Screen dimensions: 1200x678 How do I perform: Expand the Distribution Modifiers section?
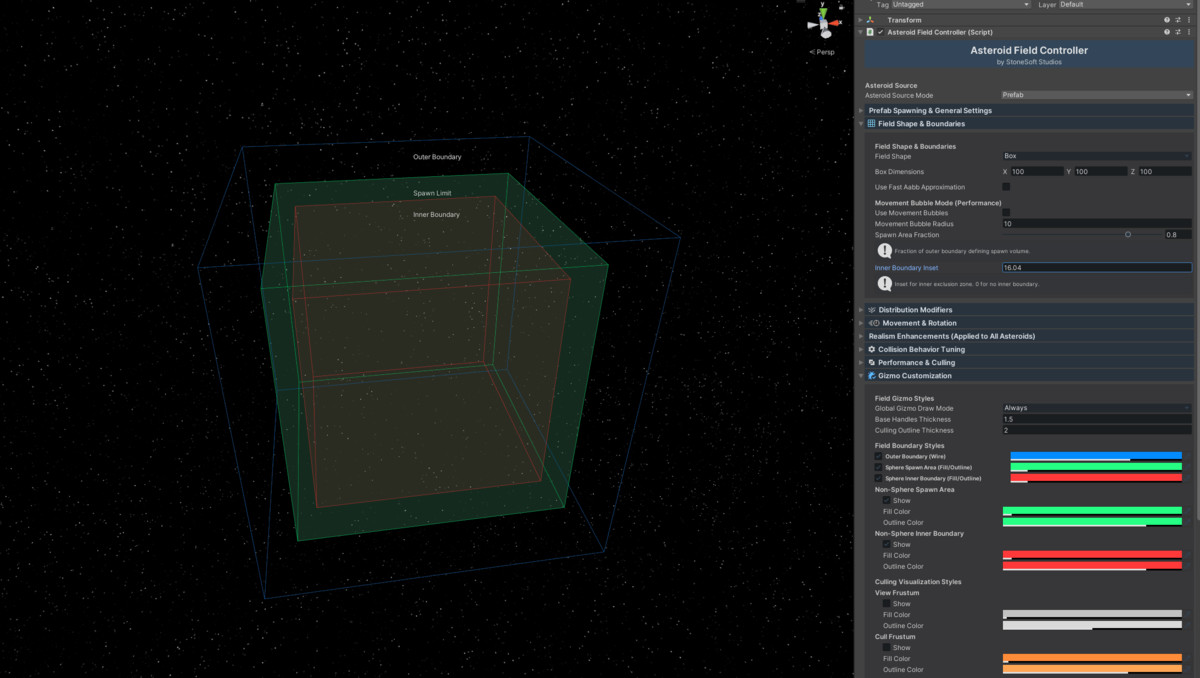(x=1027, y=310)
